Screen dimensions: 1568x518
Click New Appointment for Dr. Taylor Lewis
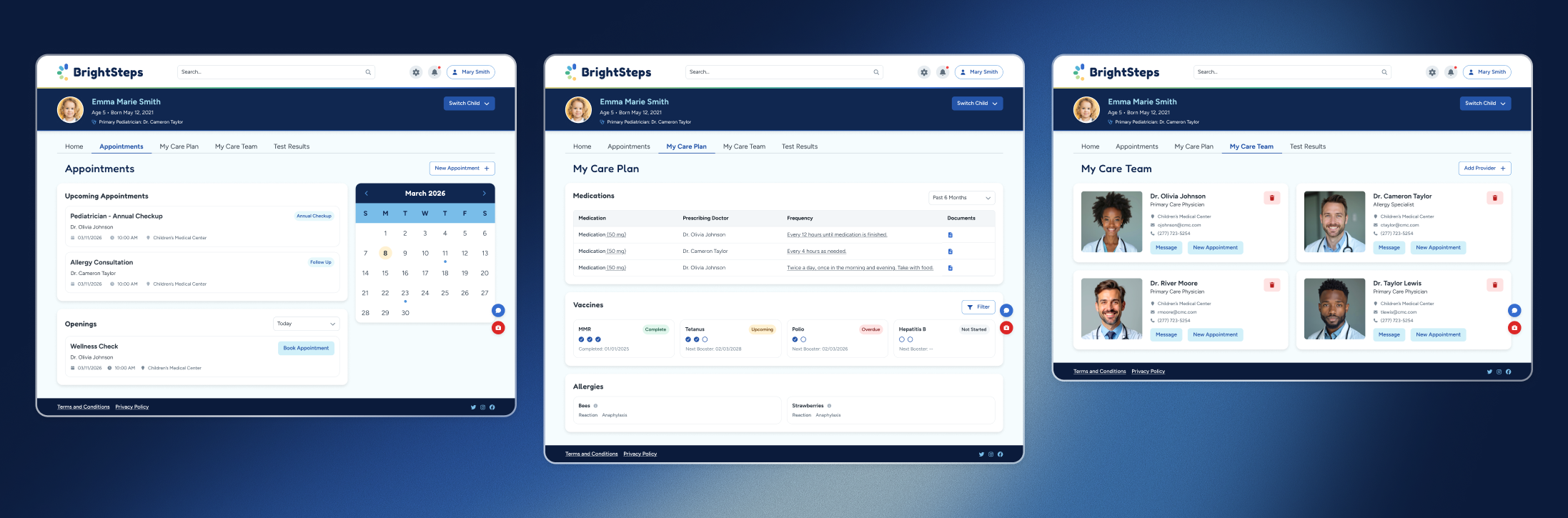click(1438, 335)
